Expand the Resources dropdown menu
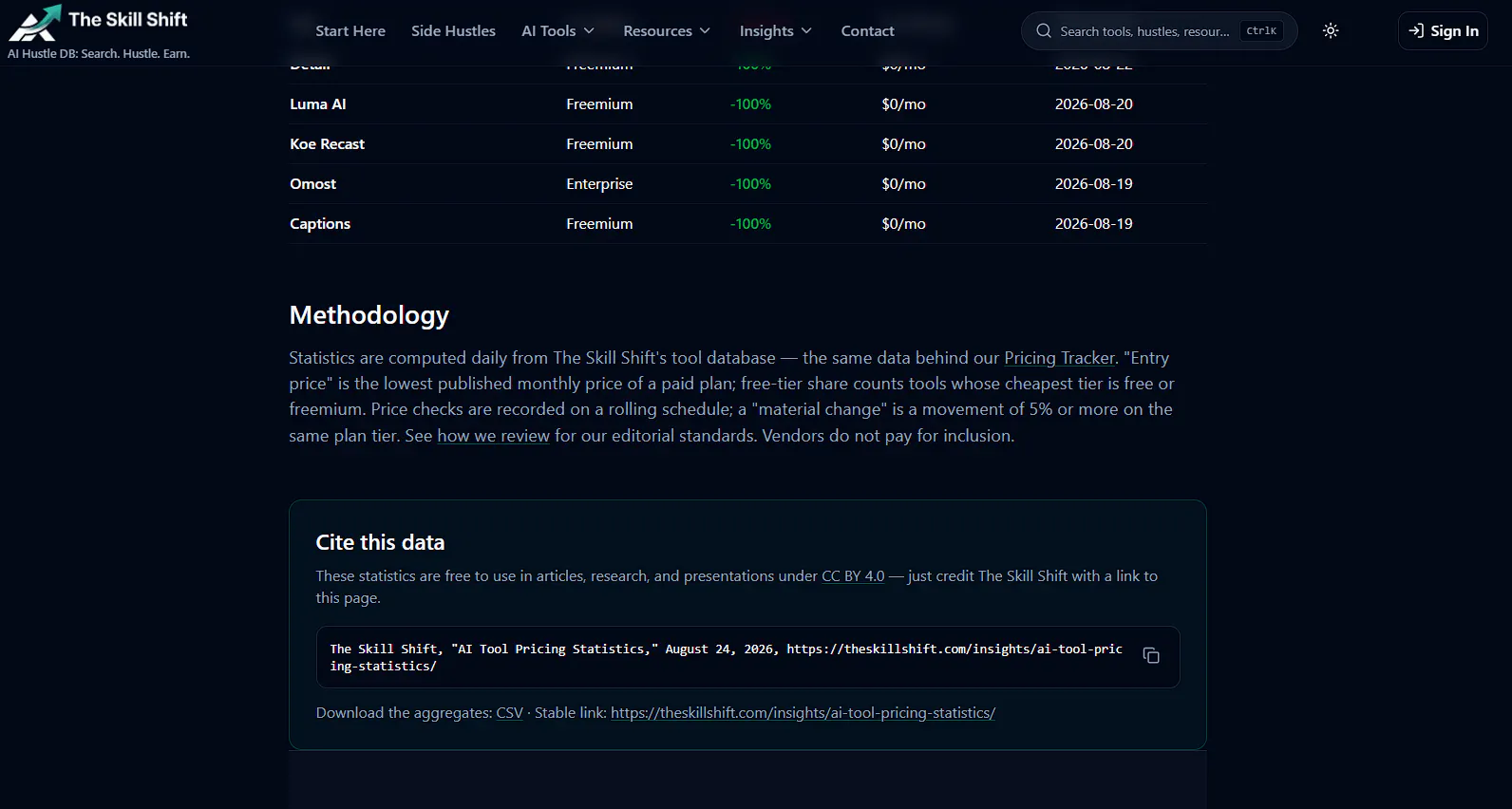 (x=667, y=30)
